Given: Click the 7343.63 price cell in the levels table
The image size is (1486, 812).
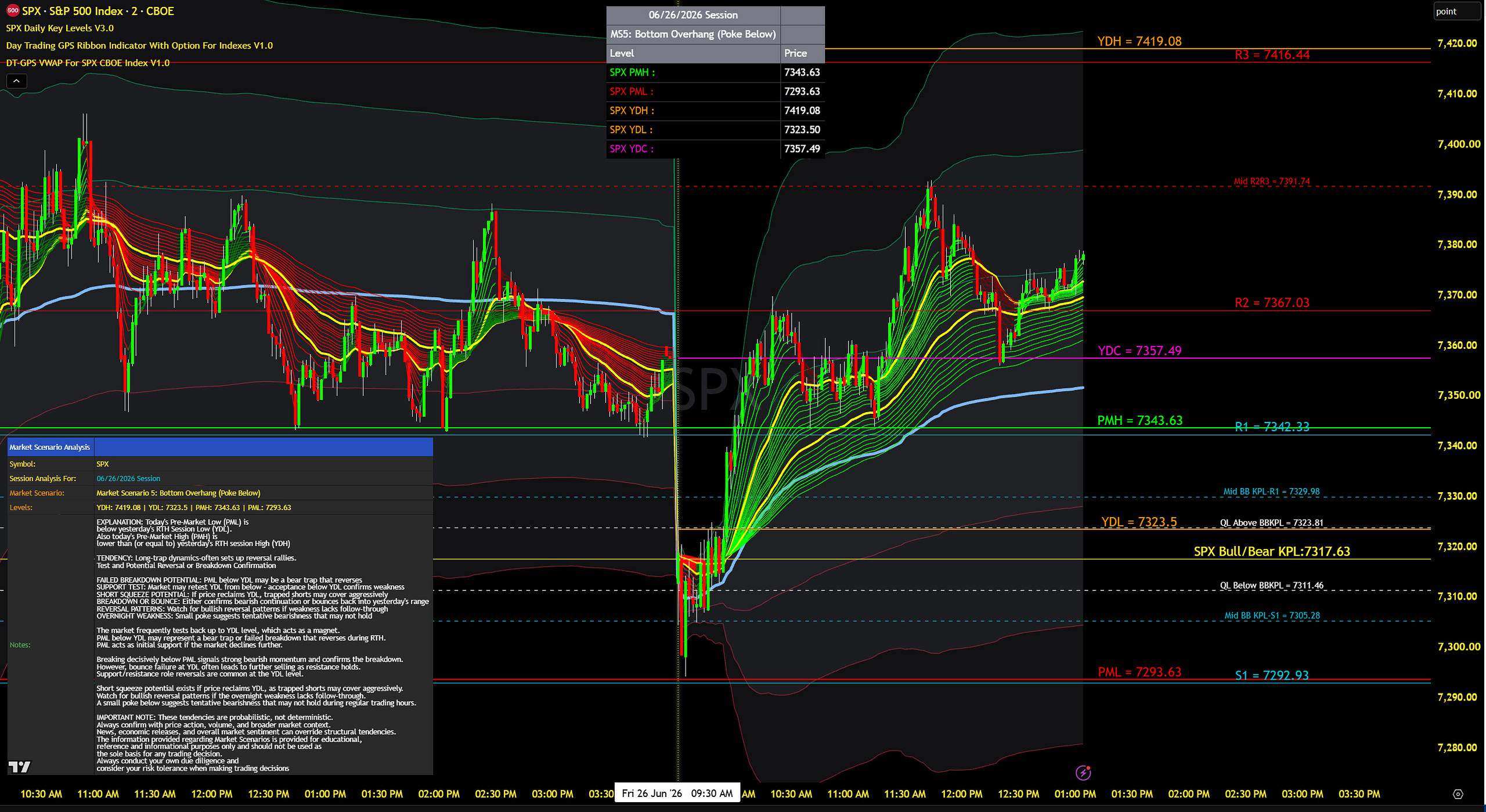Looking at the screenshot, I should [802, 73].
